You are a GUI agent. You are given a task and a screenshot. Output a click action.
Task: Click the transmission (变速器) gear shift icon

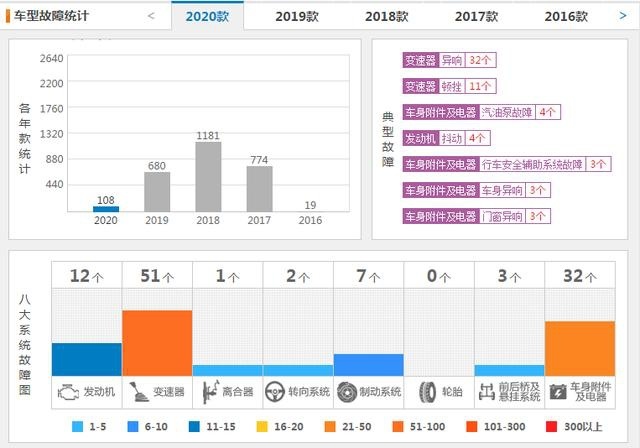[x=139, y=392]
